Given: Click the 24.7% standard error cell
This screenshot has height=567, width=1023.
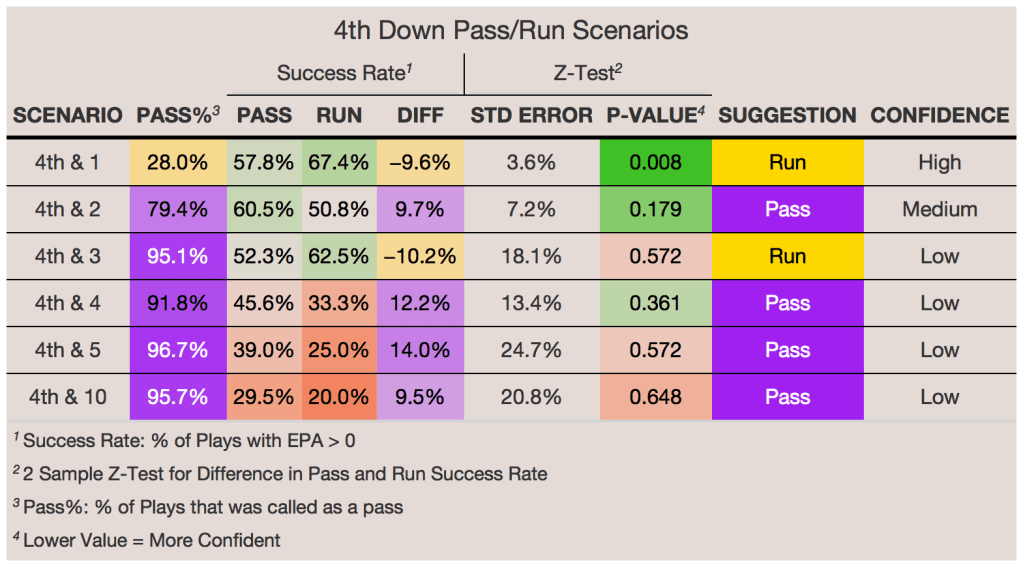Looking at the screenshot, I should (532, 350).
